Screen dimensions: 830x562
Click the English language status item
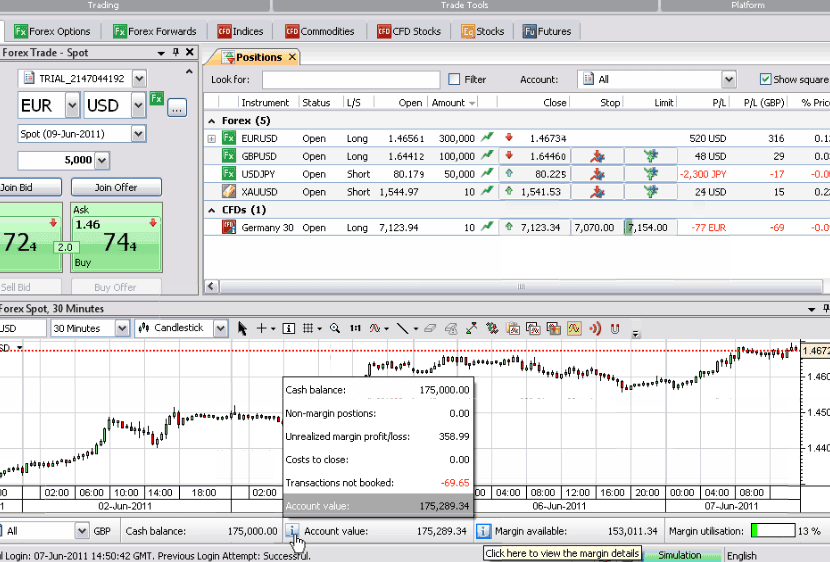(741, 555)
